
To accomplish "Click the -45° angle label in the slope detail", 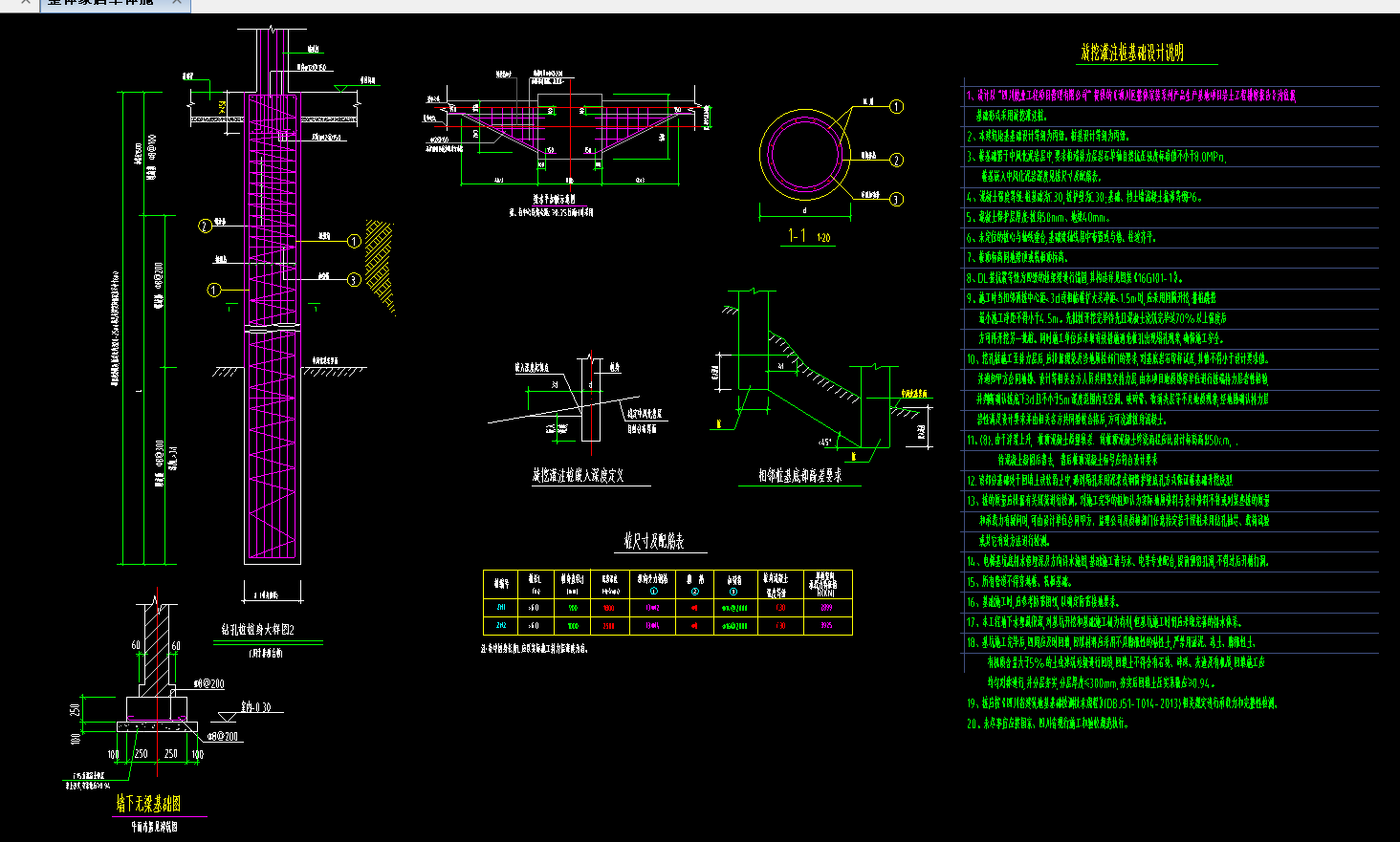I will 823,442.
